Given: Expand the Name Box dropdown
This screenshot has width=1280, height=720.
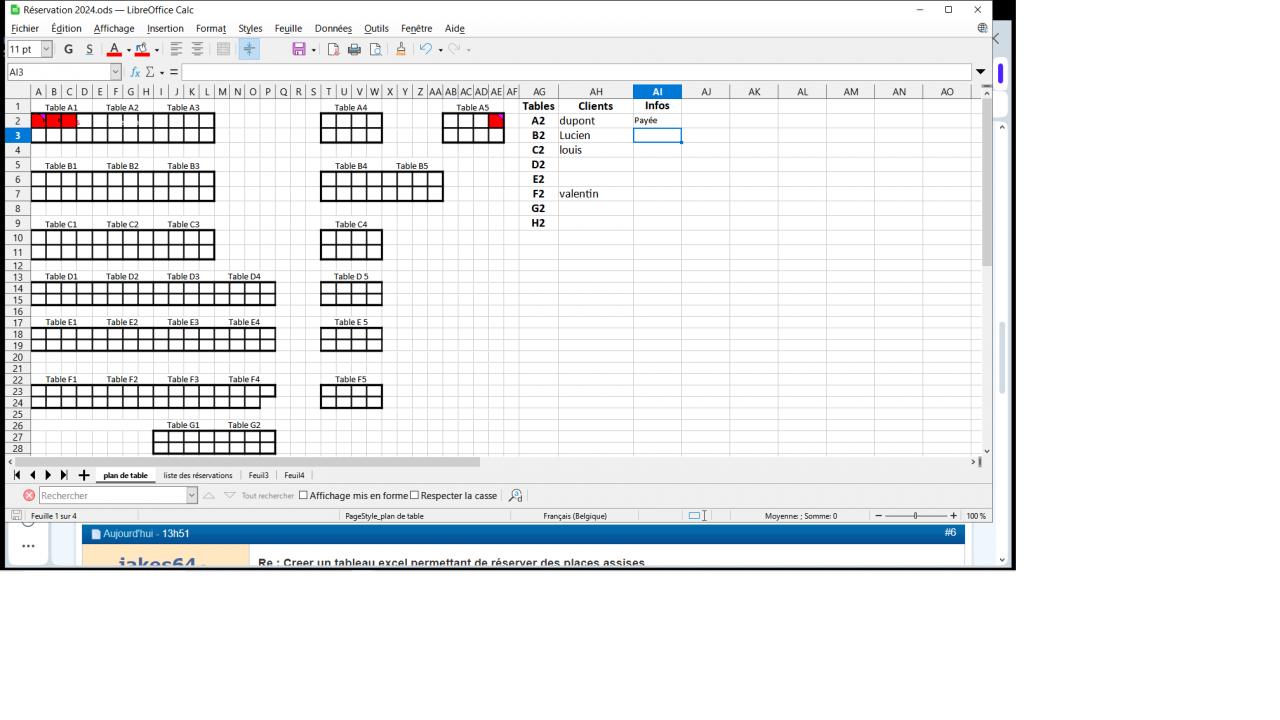Looking at the screenshot, I should [115, 72].
